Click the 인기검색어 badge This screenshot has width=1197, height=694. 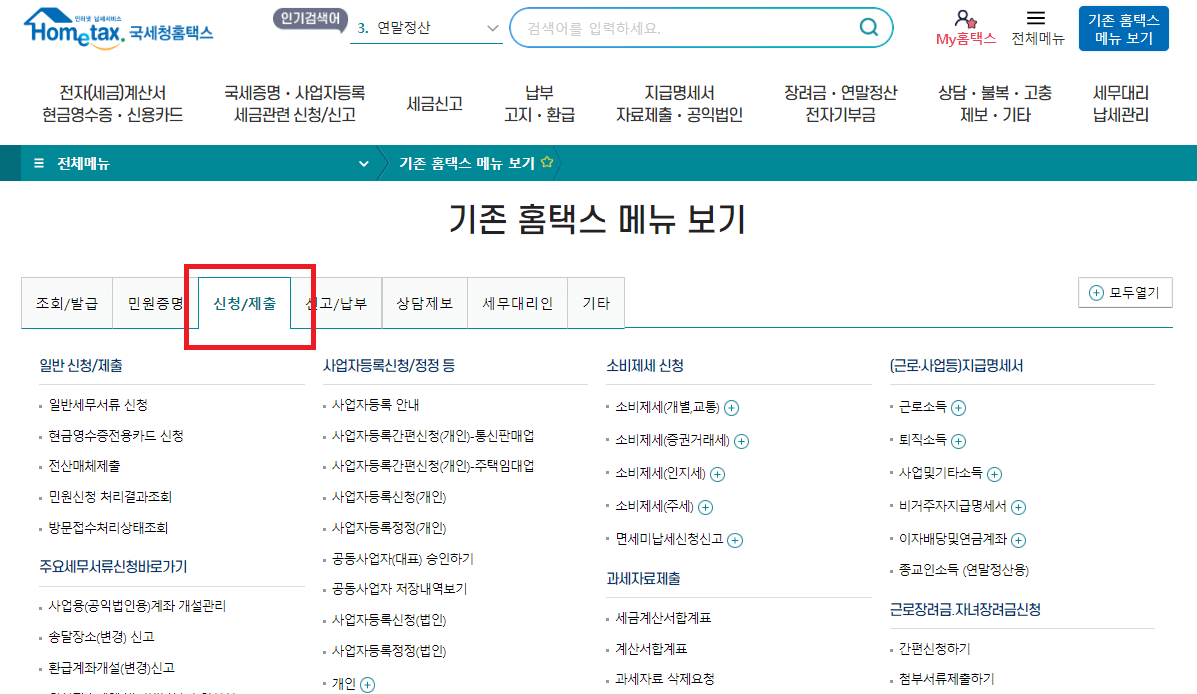[x=311, y=18]
